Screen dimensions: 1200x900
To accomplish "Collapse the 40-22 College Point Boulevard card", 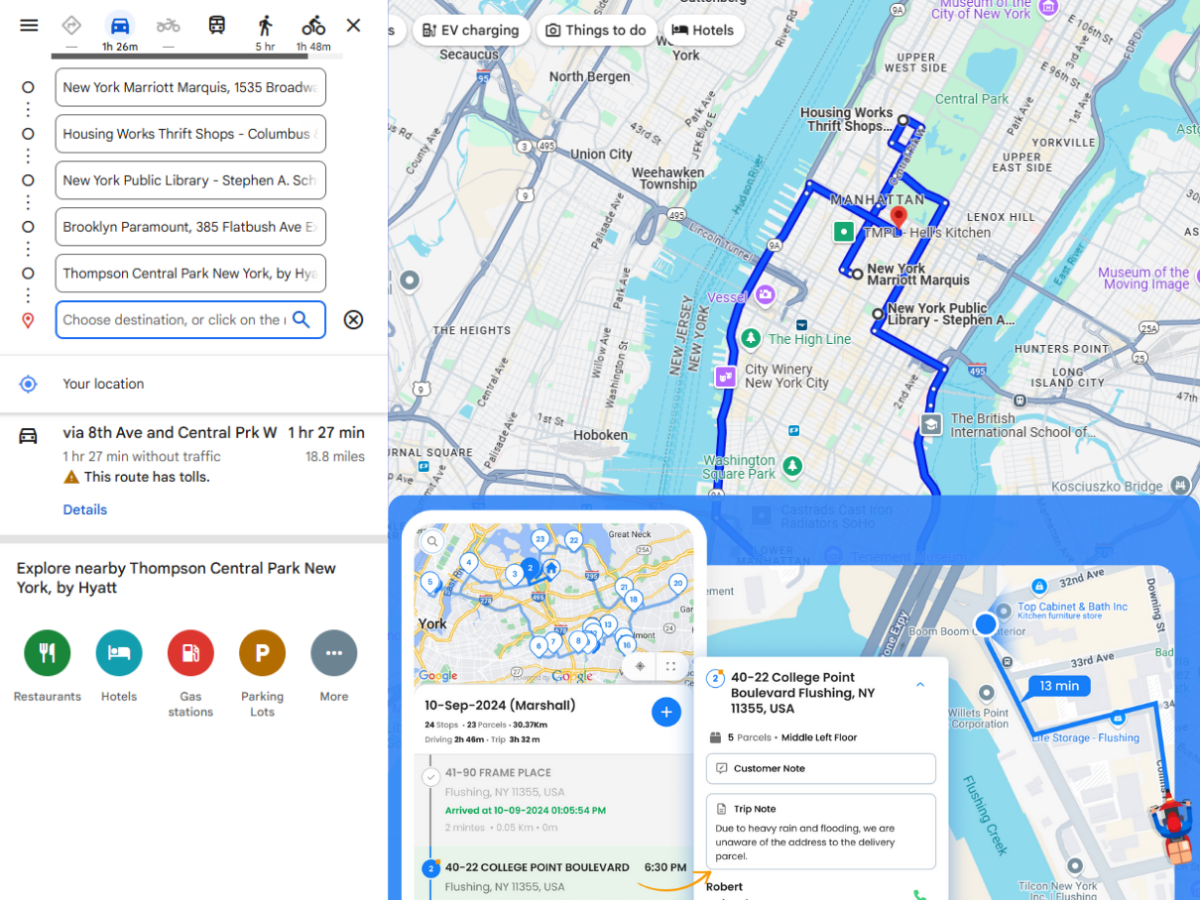I will (x=920, y=684).
